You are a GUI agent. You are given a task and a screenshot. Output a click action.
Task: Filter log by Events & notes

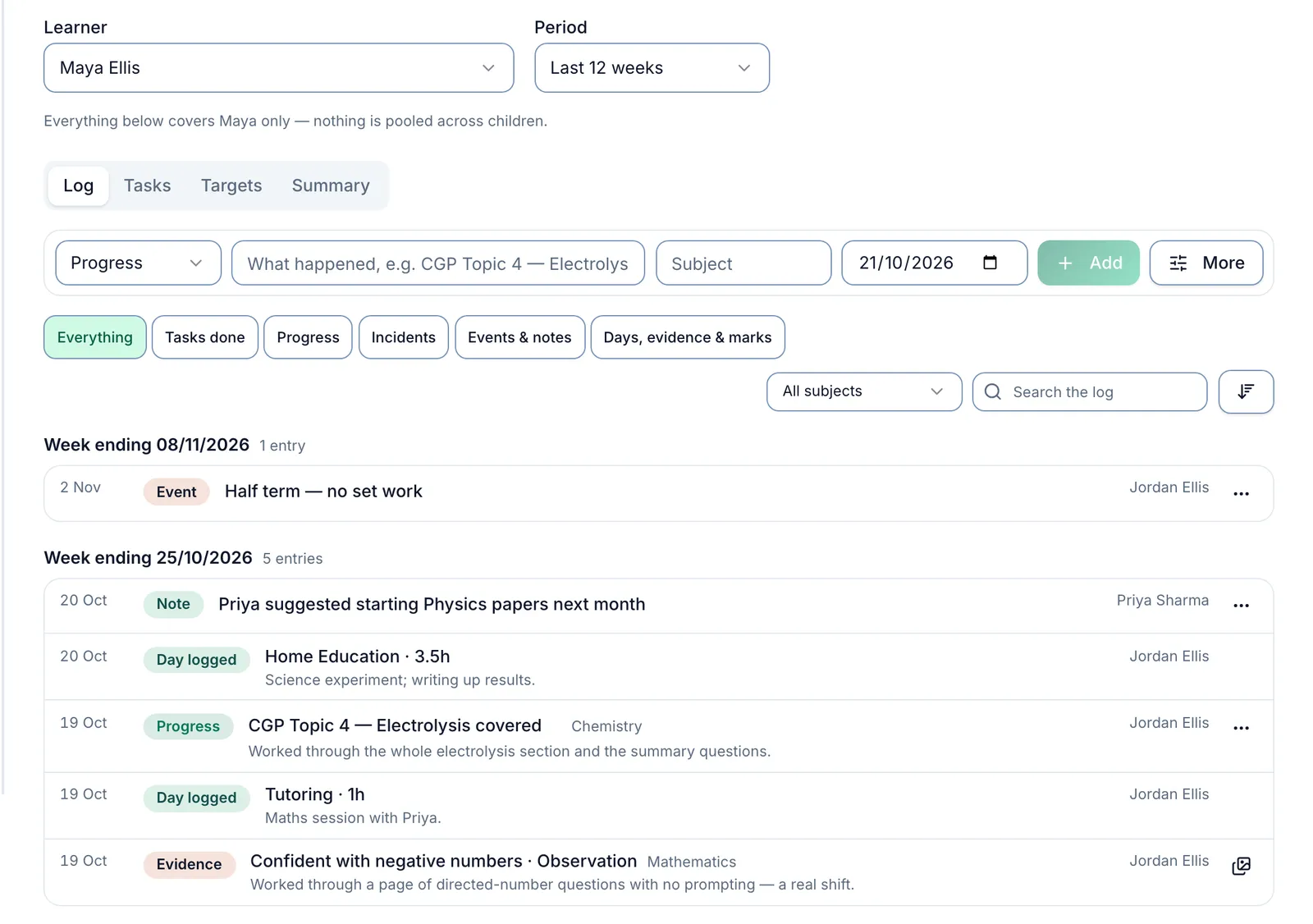click(x=520, y=337)
